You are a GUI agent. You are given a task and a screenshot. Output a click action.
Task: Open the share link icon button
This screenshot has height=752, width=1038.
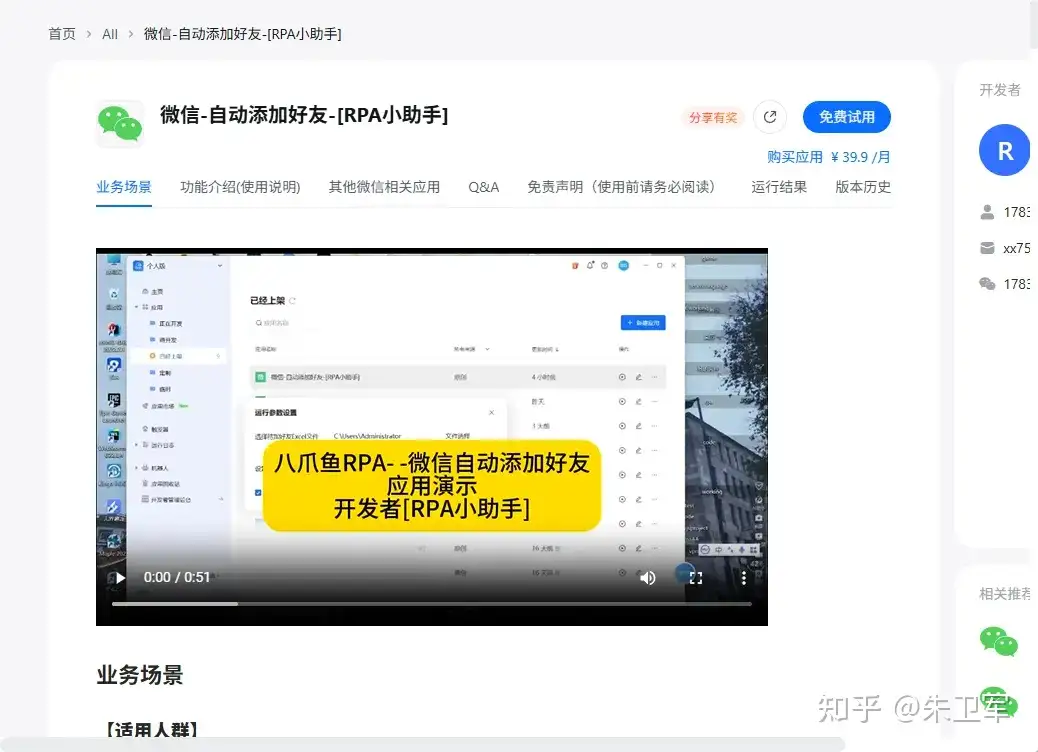click(770, 117)
